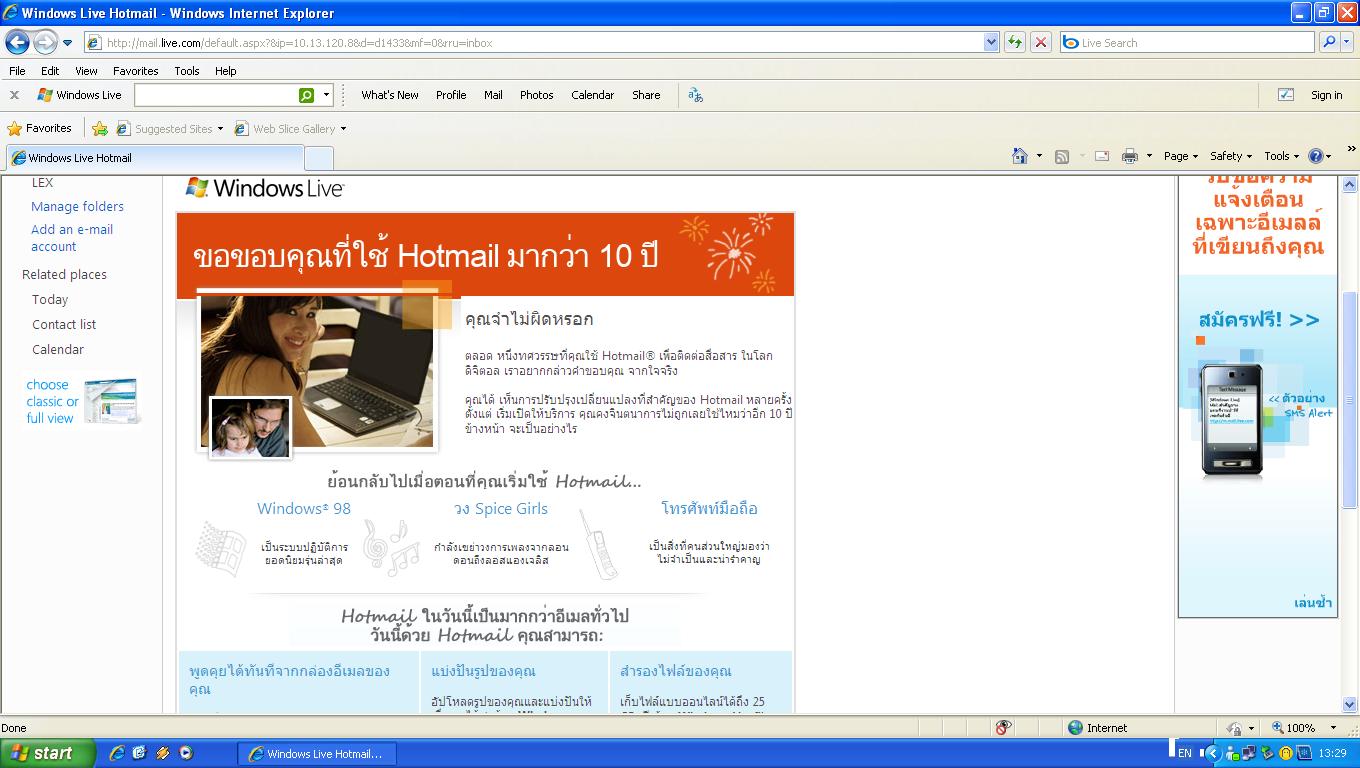
Task: Open search provider options dropdown arrow
Action: click(1346, 43)
